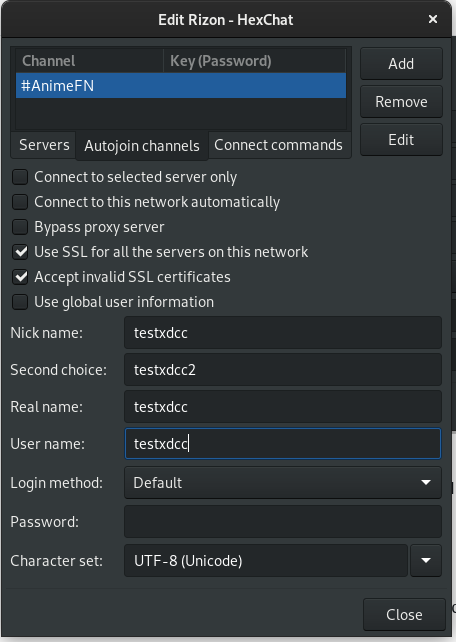This screenshot has width=456, height=642.
Task: Toggle Connect to this network automatically
Action: pos(20,202)
